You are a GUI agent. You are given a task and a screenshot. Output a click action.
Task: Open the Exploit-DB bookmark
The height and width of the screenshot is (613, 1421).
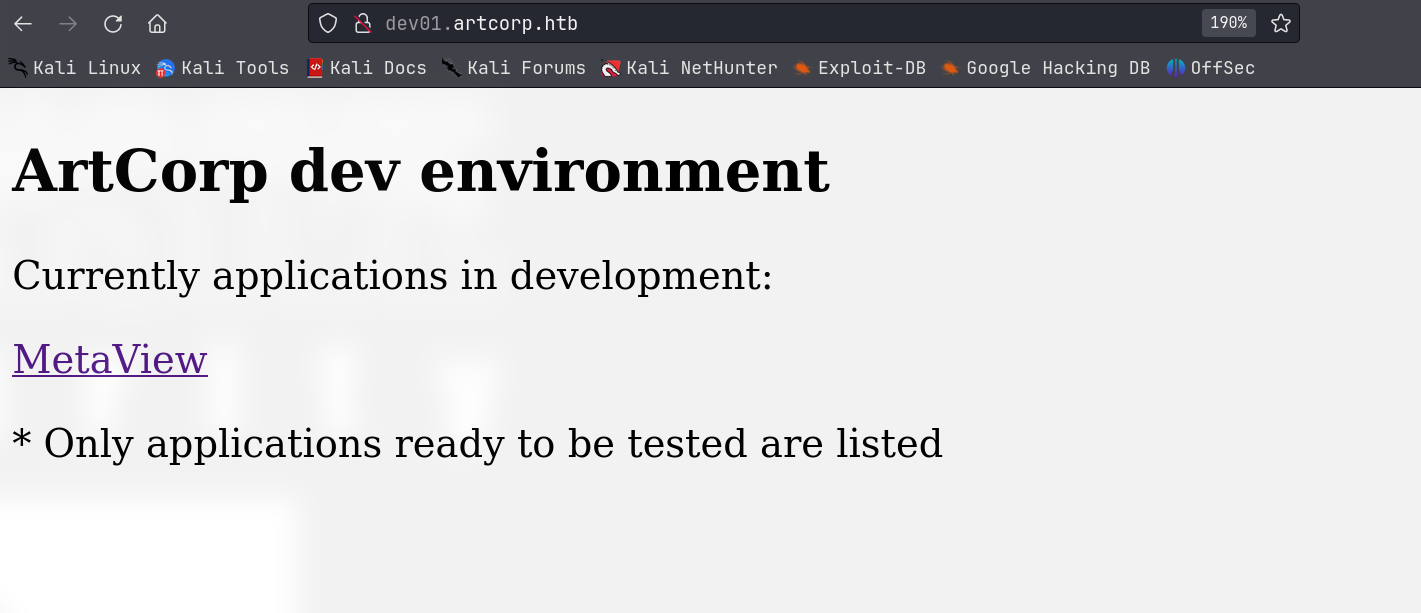(x=860, y=68)
